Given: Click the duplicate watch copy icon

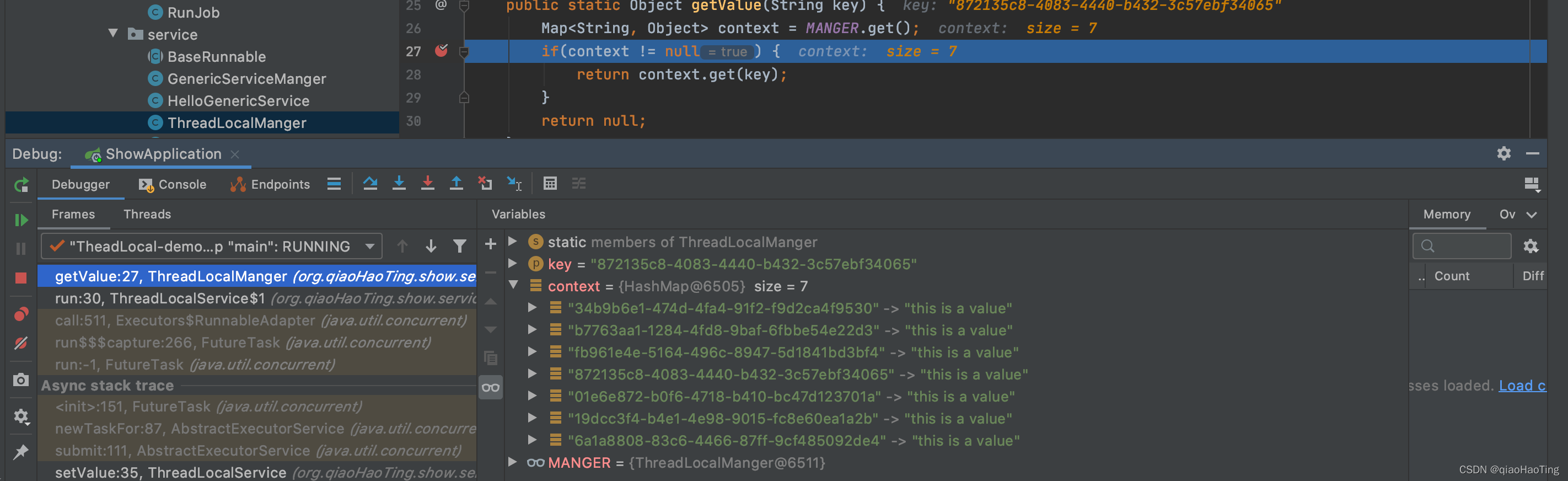Looking at the screenshot, I should coord(491,358).
